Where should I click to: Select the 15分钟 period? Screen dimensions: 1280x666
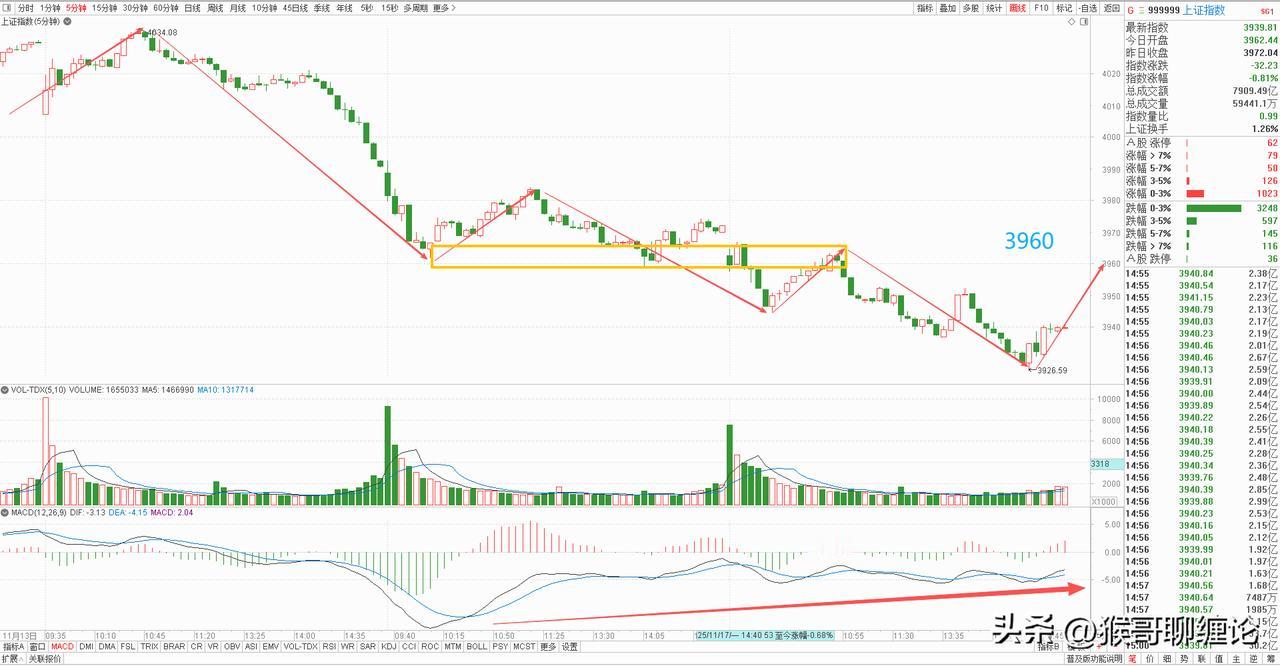click(x=104, y=8)
